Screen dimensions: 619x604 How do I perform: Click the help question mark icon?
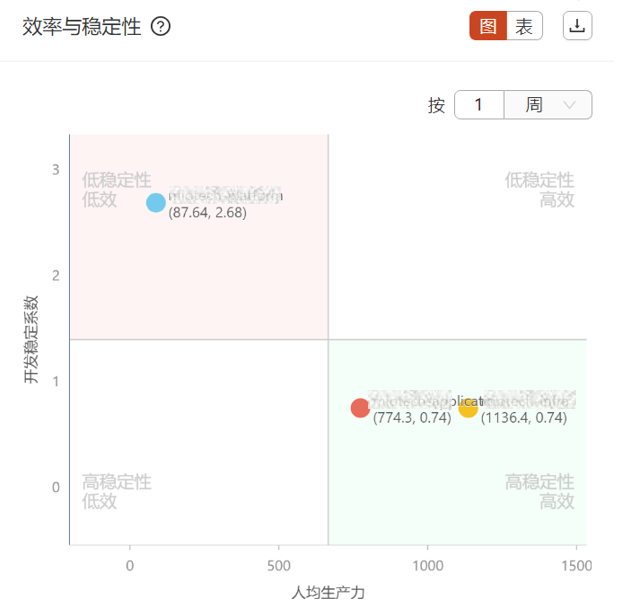tap(162, 27)
